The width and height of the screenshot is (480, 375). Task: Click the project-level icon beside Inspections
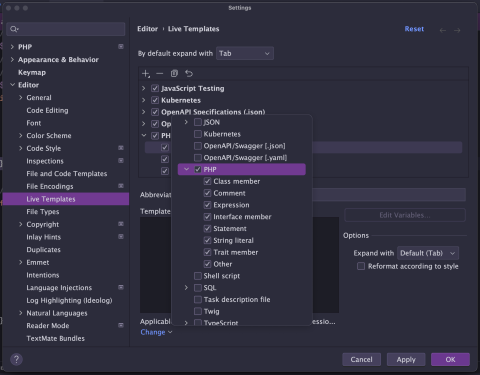[x=121, y=160]
